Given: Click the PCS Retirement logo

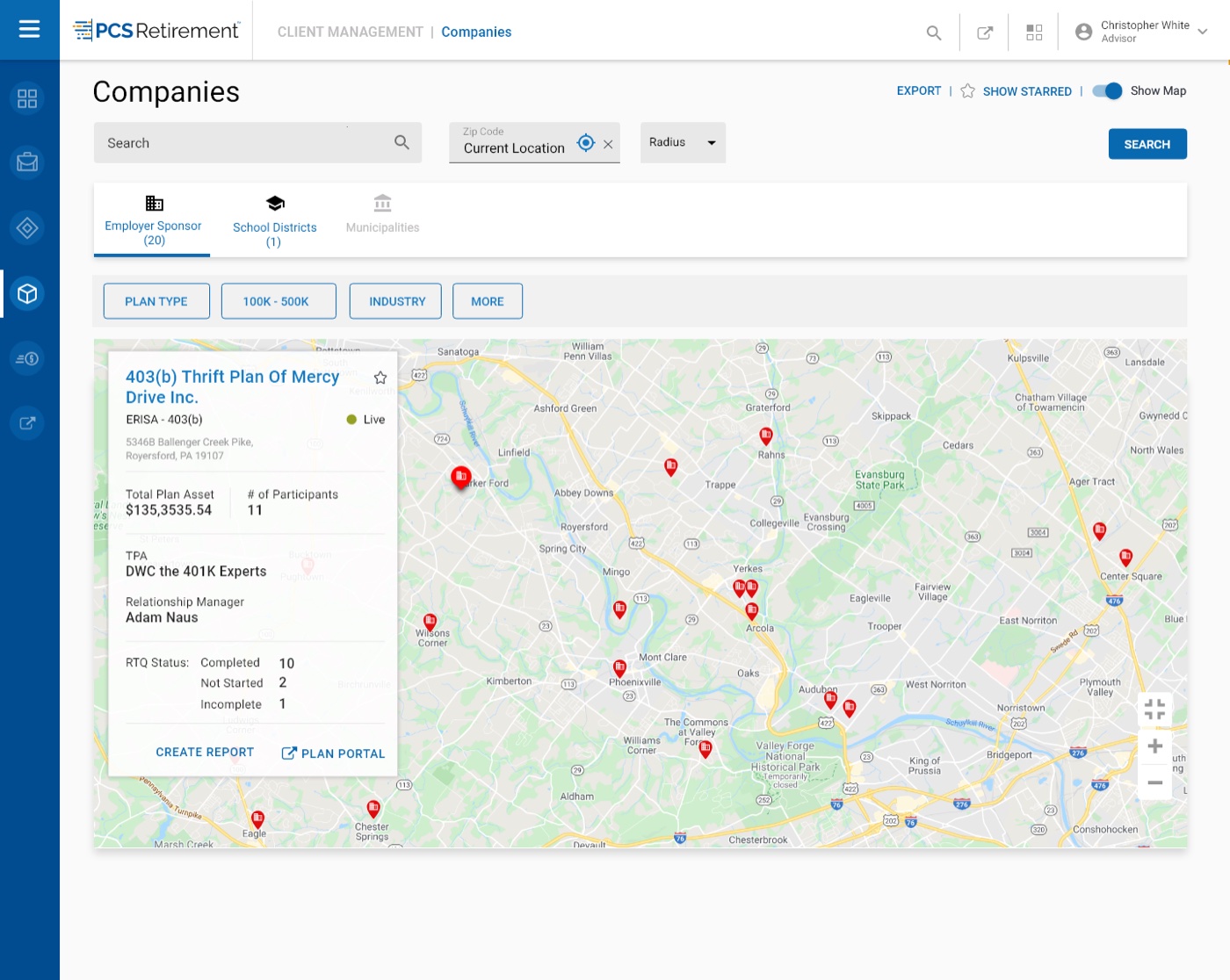Looking at the screenshot, I should coord(156,31).
